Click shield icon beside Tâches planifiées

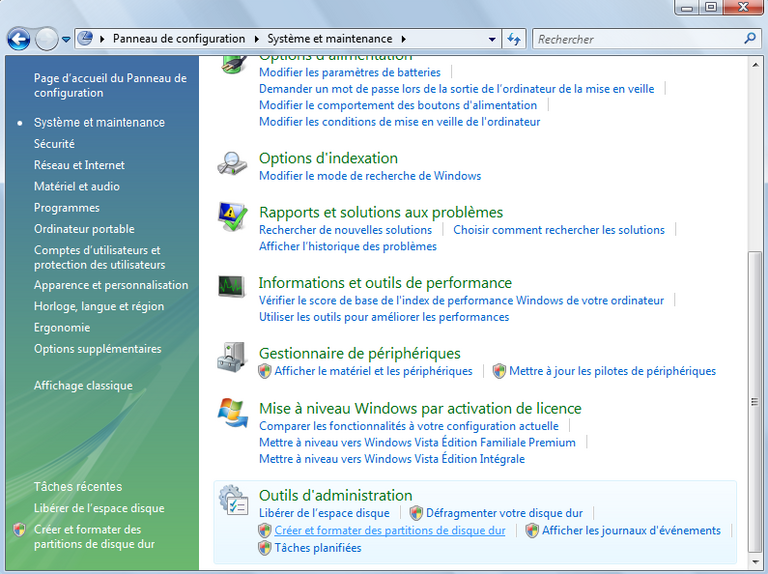point(264,548)
